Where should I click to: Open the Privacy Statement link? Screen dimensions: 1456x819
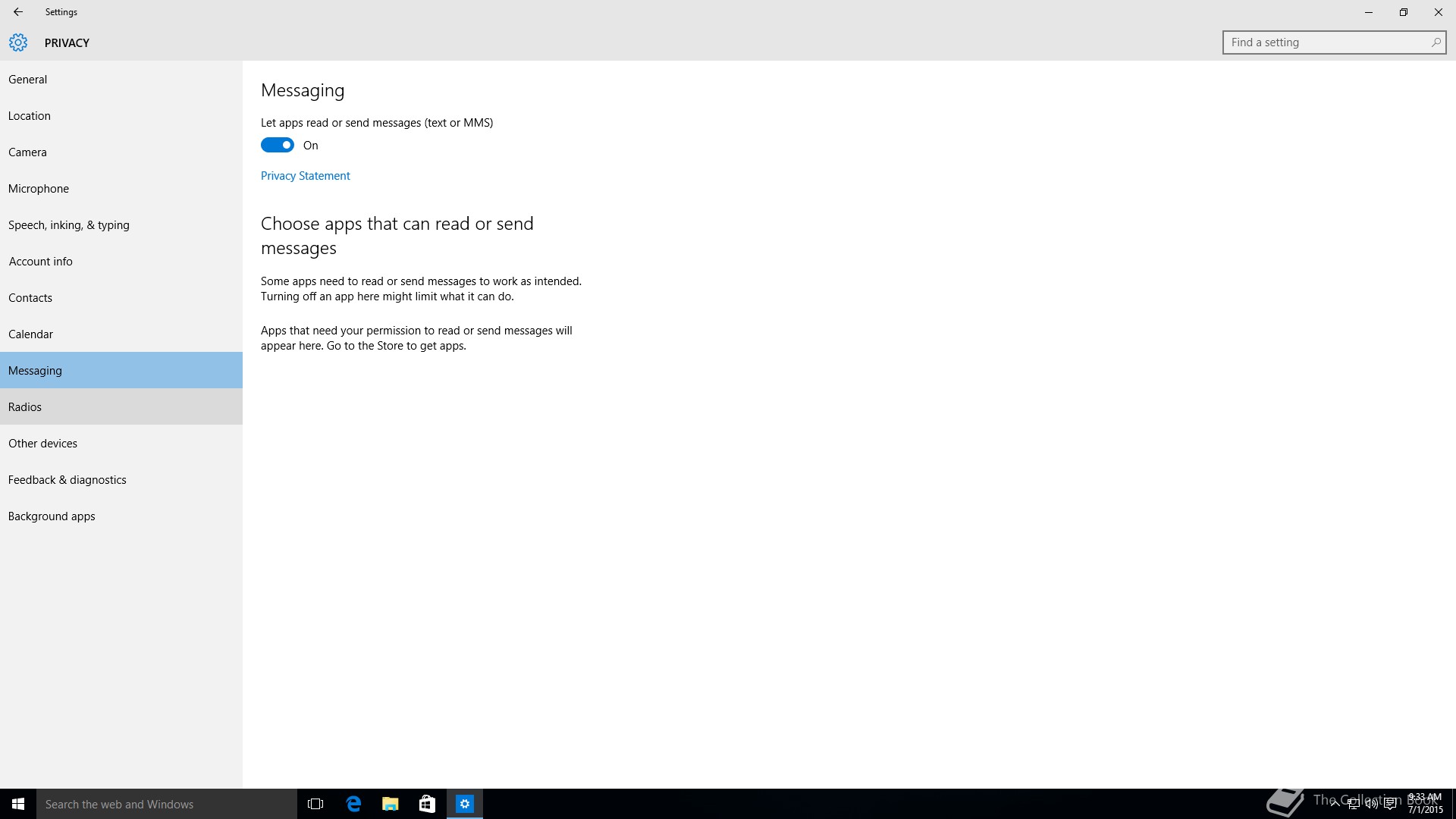coord(305,176)
